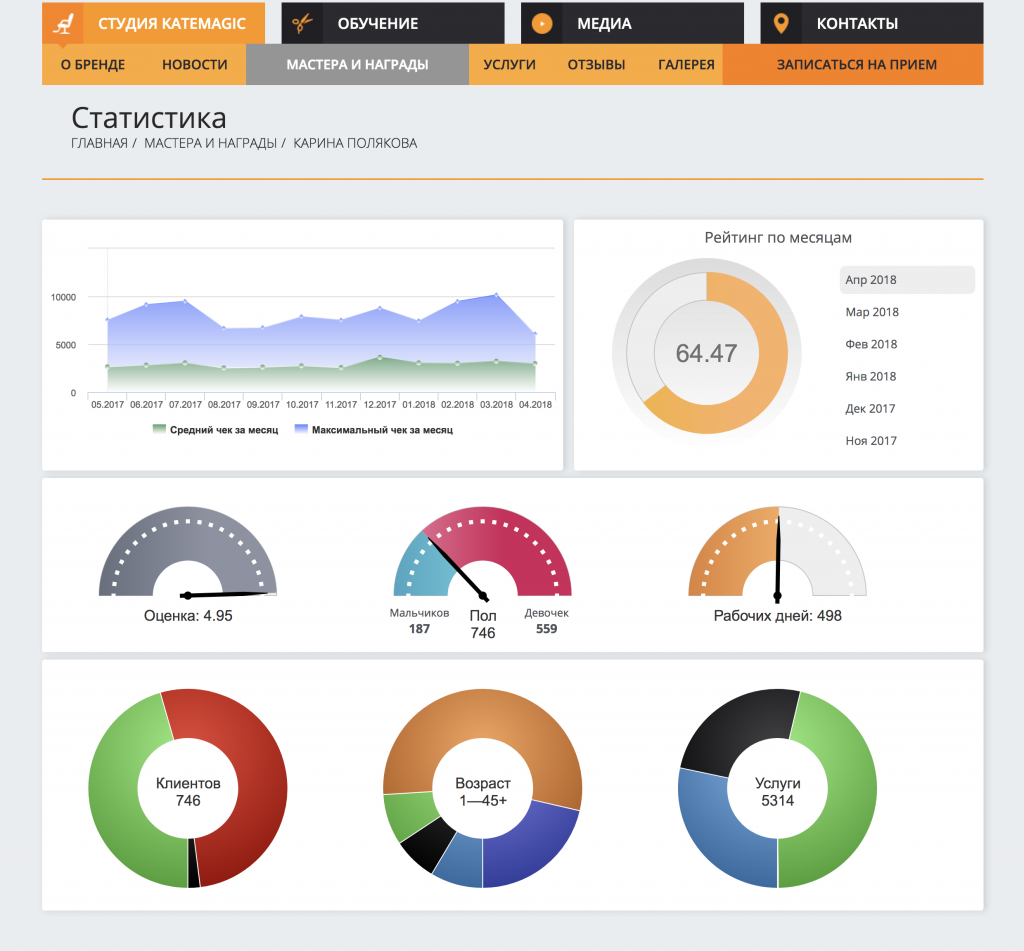Toggle the Средний чек за месяц legend entry

pyautogui.click(x=216, y=430)
